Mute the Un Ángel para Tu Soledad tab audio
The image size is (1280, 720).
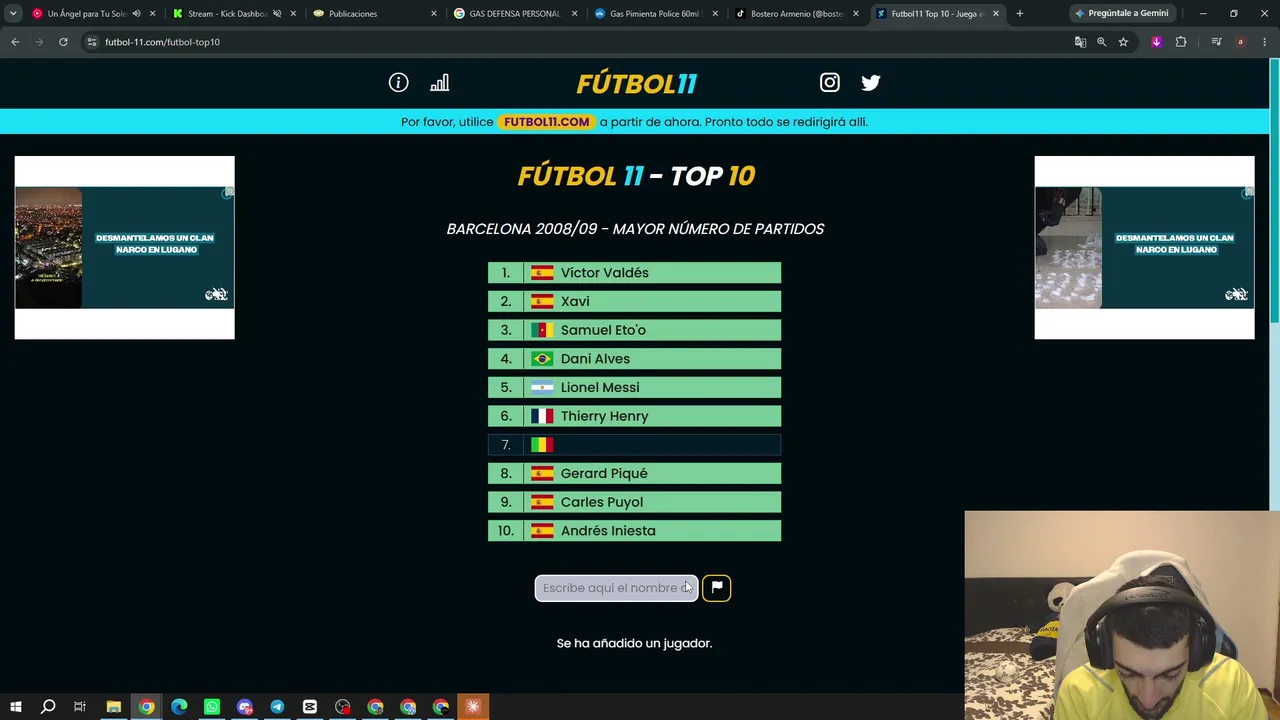(x=136, y=14)
